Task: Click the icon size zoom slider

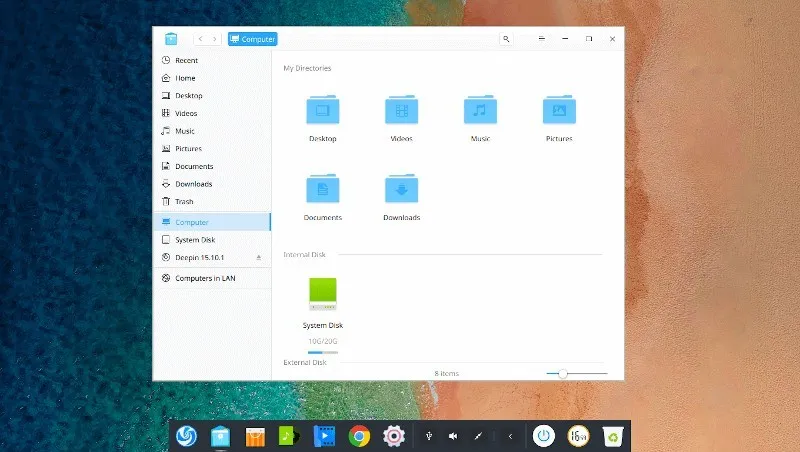Action: [x=563, y=373]
